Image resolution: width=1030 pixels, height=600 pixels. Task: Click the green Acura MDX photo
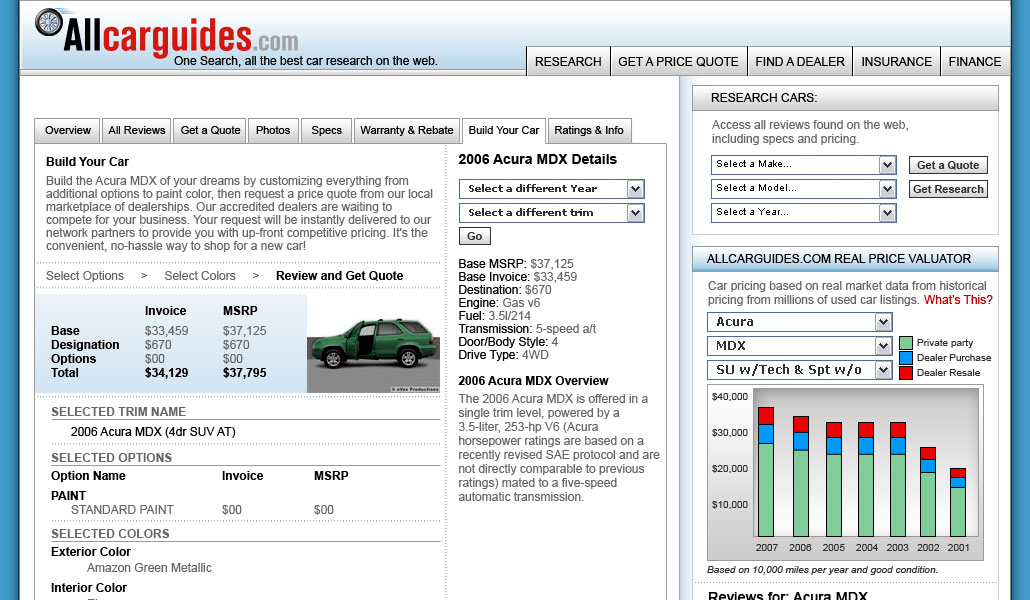[373, 343]
